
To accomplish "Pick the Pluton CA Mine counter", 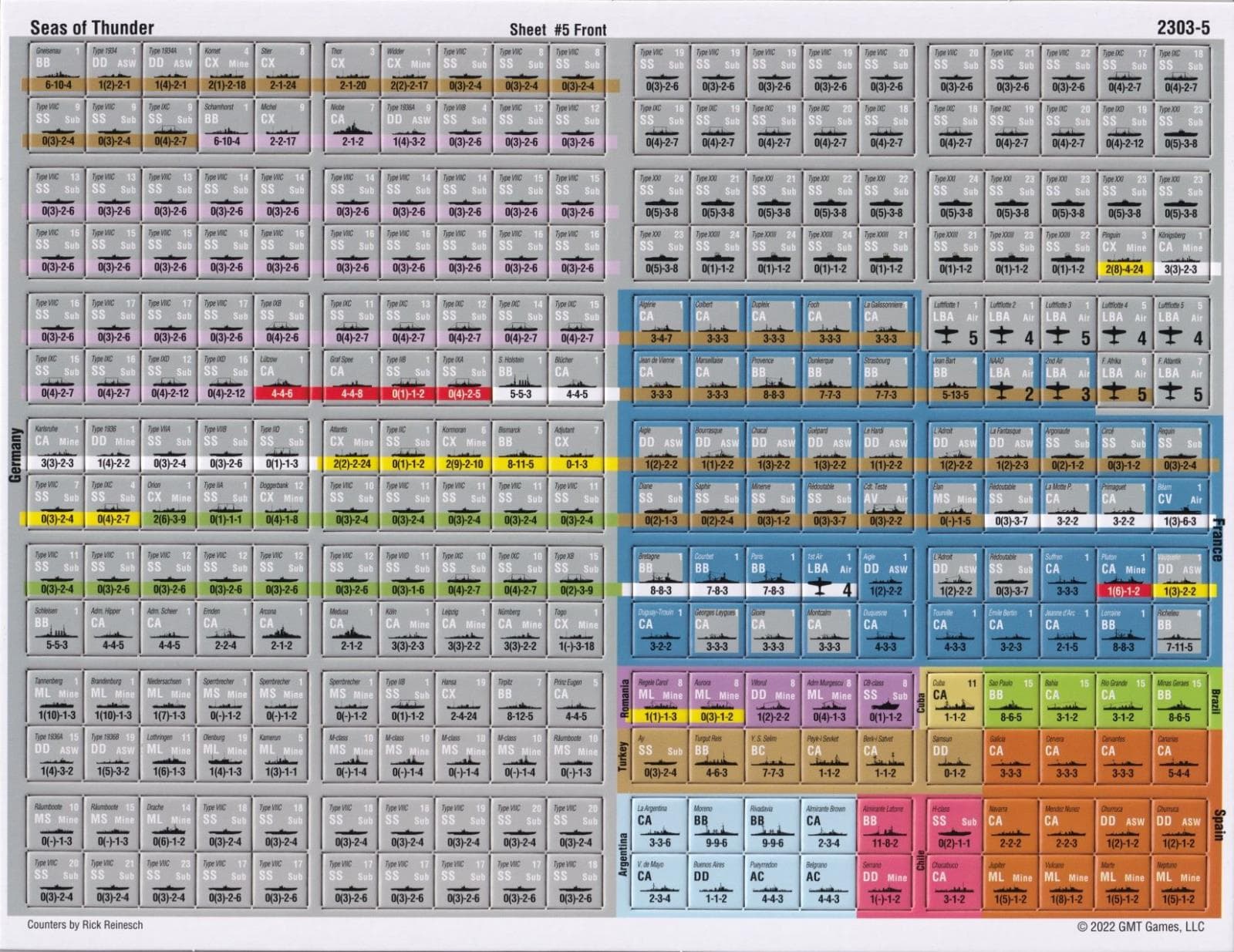I will (x=1124, y=575).
